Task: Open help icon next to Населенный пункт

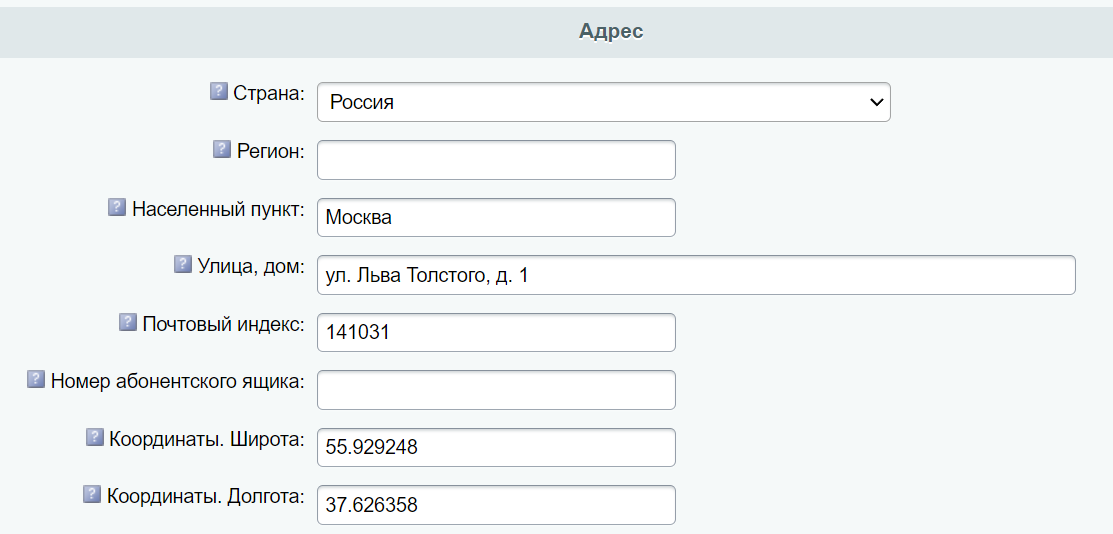Action: [x=117, y=207]
